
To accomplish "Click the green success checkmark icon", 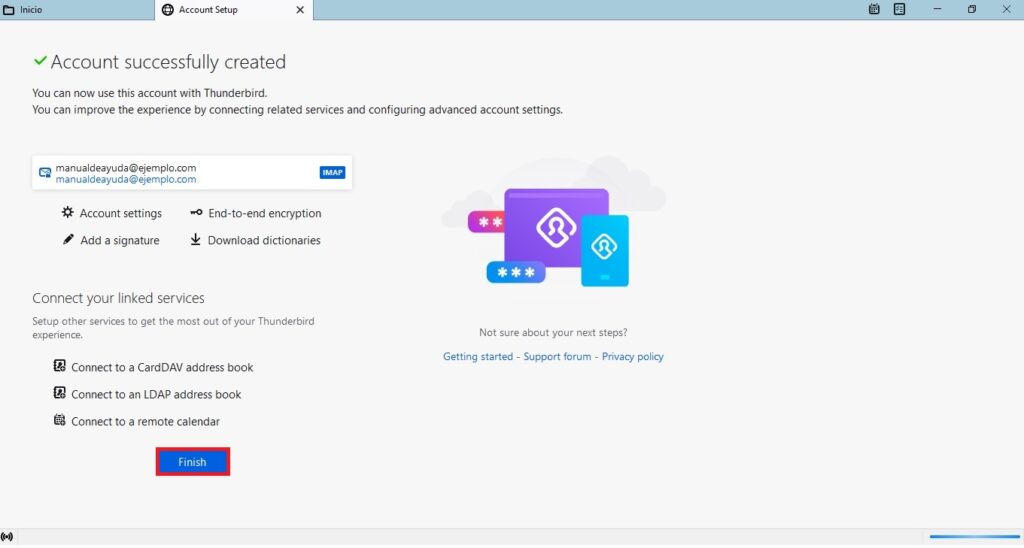I will click(x=40, y=61).
